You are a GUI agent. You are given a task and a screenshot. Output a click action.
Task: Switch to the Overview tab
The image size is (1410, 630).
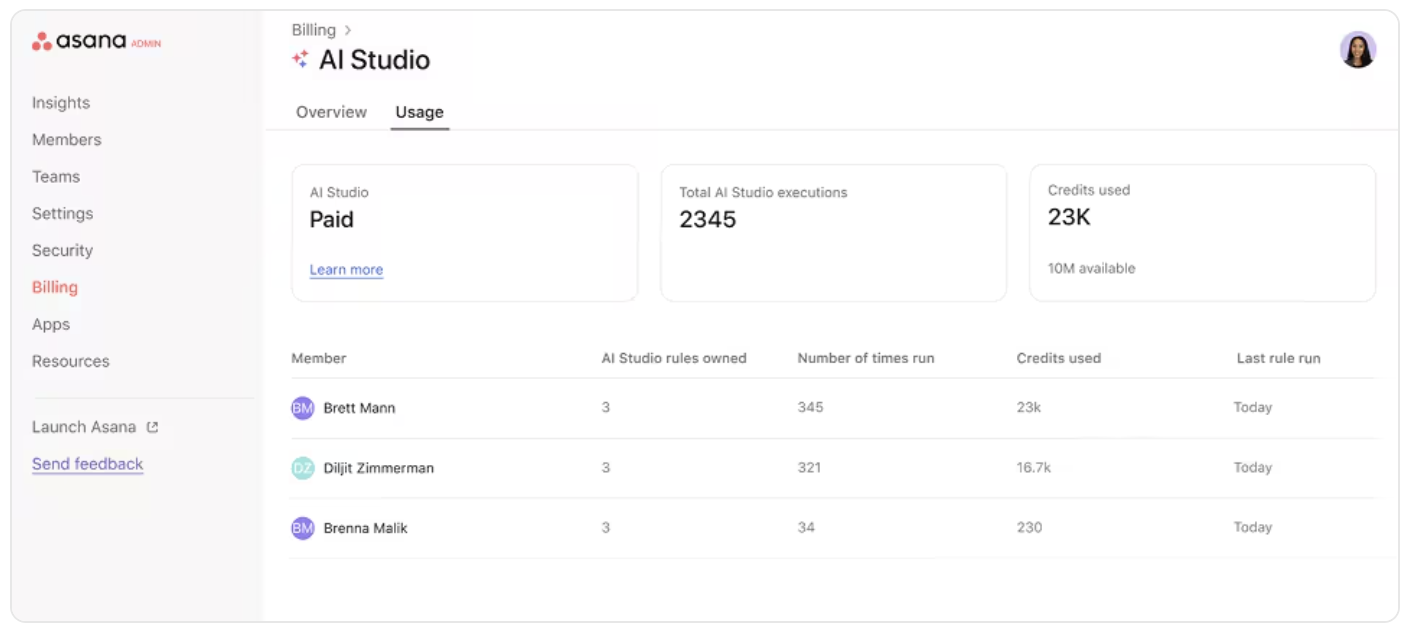point(331,112)
